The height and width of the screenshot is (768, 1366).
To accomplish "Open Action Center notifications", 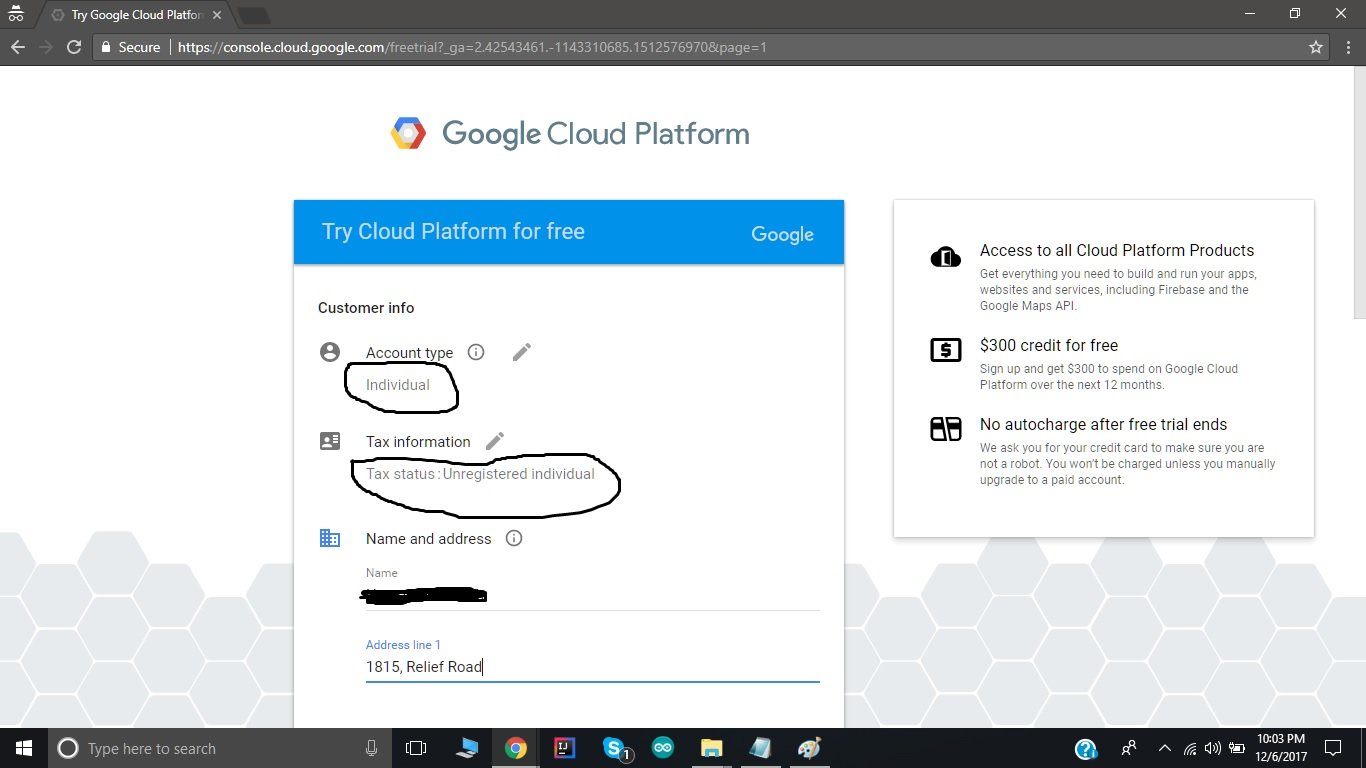I will click(x=1333, y=748).
